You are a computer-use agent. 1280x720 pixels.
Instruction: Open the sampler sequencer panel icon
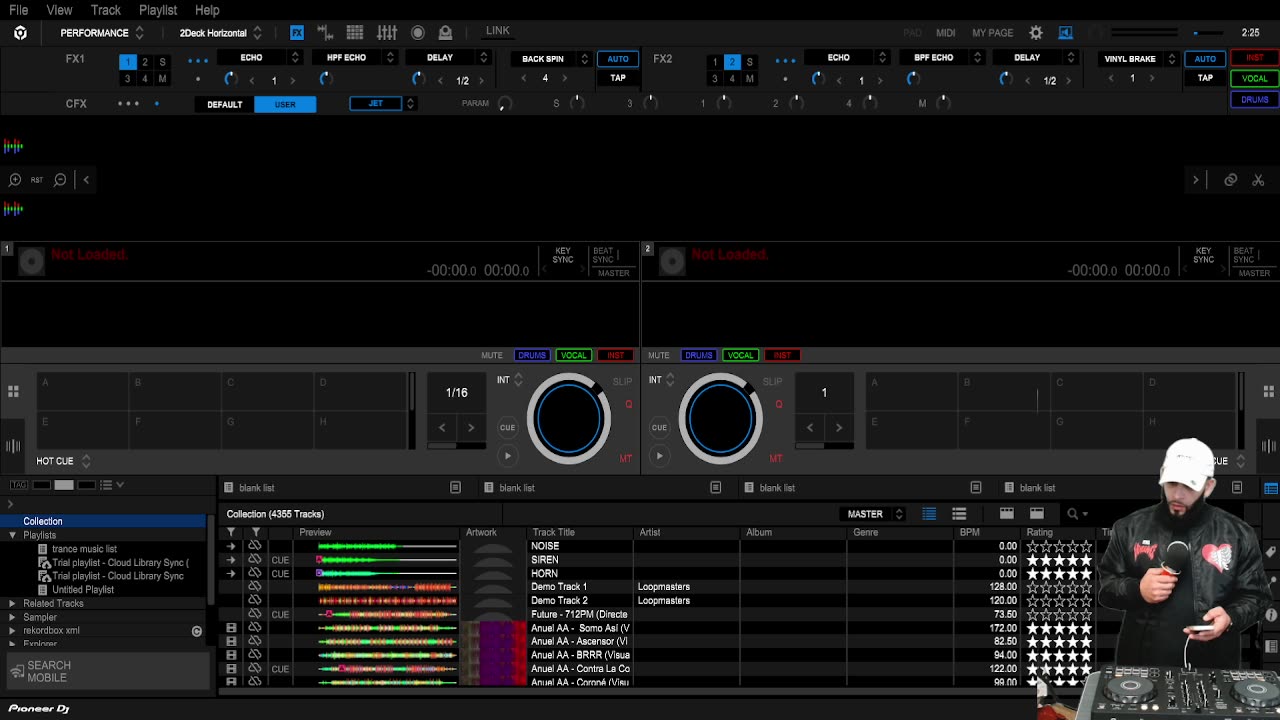point(325,33)
